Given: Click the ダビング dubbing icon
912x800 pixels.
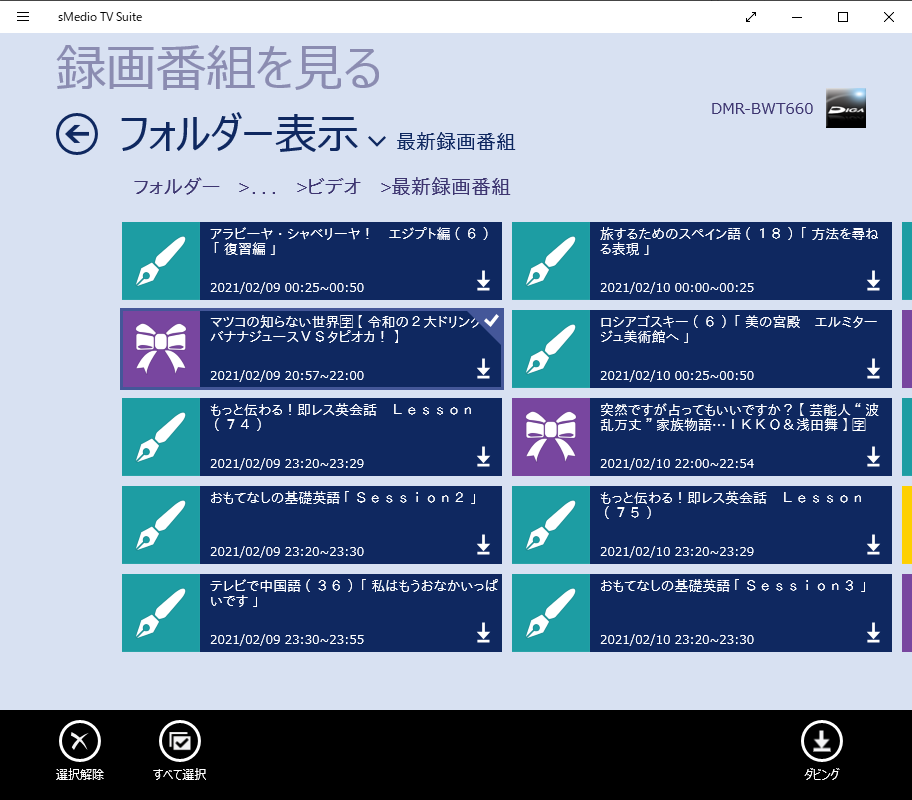Looking at the screenshot, I should (x=821, y=741).
